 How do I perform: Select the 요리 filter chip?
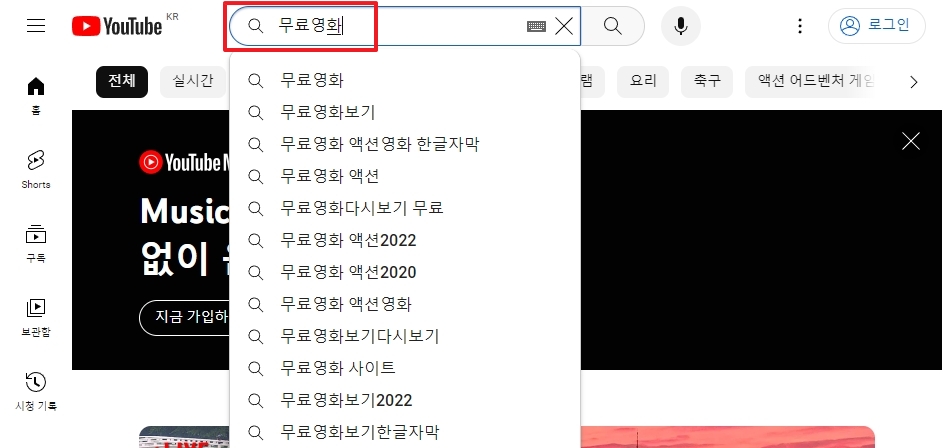tap(643, 81)
